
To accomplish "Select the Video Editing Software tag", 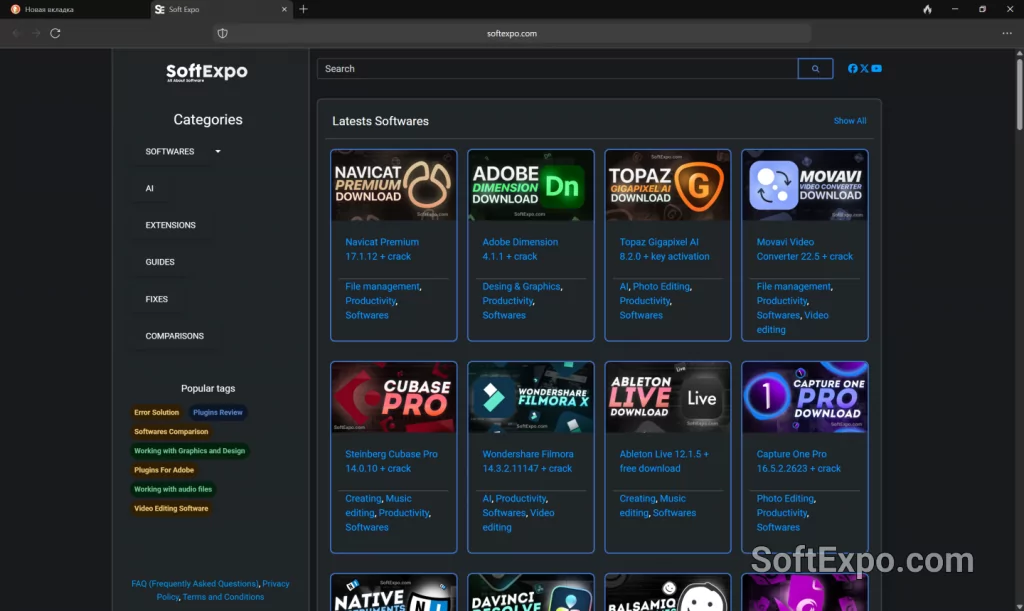I will [171, 508].
